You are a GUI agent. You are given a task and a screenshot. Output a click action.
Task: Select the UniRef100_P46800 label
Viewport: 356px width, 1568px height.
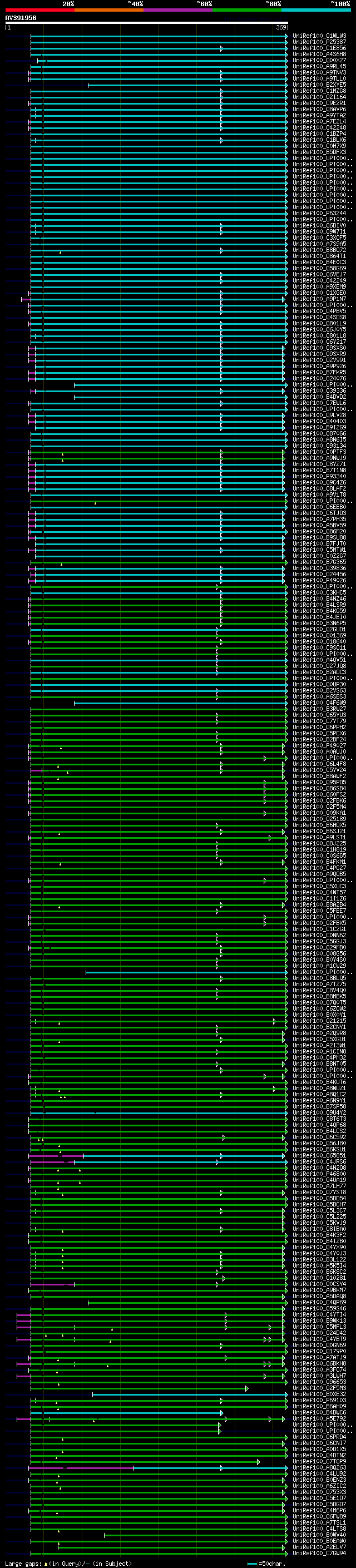[319, 1174]
